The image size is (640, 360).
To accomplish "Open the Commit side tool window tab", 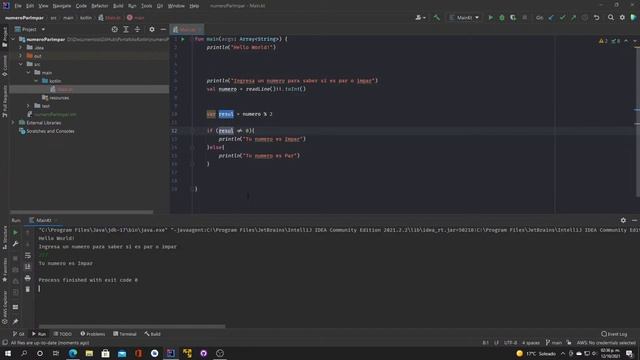I will click(x=4, y=66).
